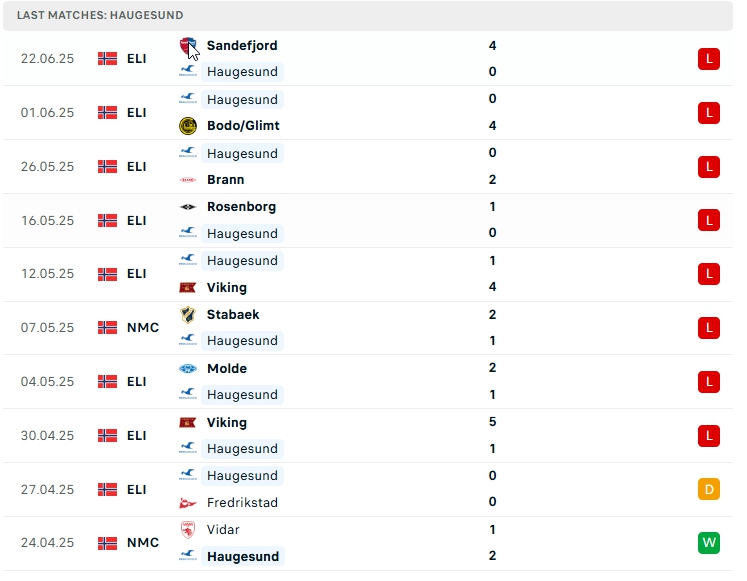Screen dimensions: 747x581
Task: Click ELI competition label on 16.05.25
Action: pos(137,221)
